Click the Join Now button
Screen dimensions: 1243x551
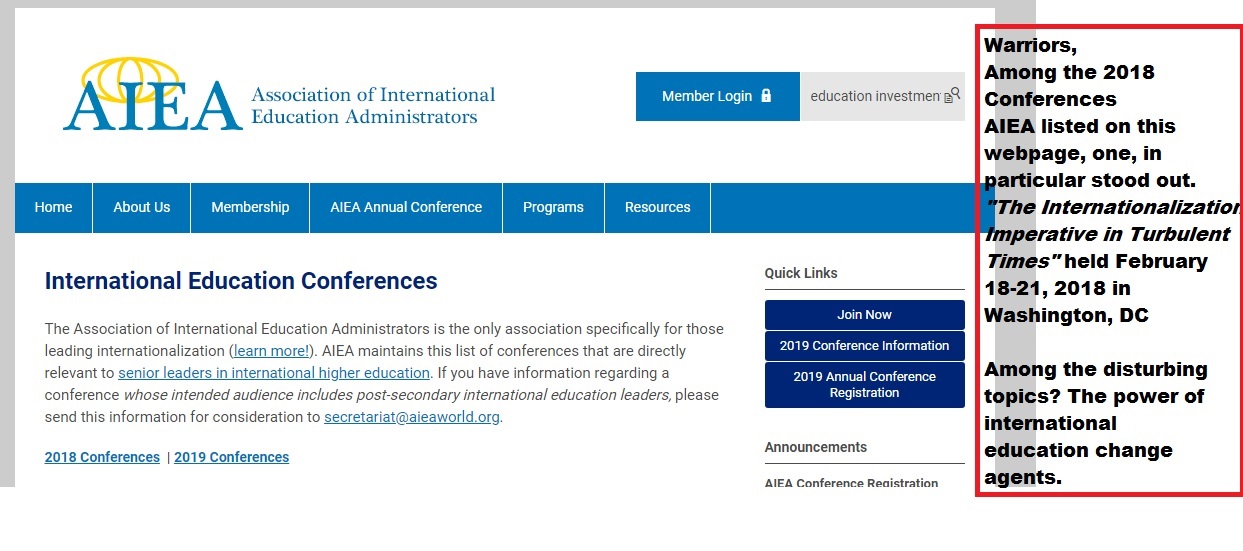(x=864, y=314)
